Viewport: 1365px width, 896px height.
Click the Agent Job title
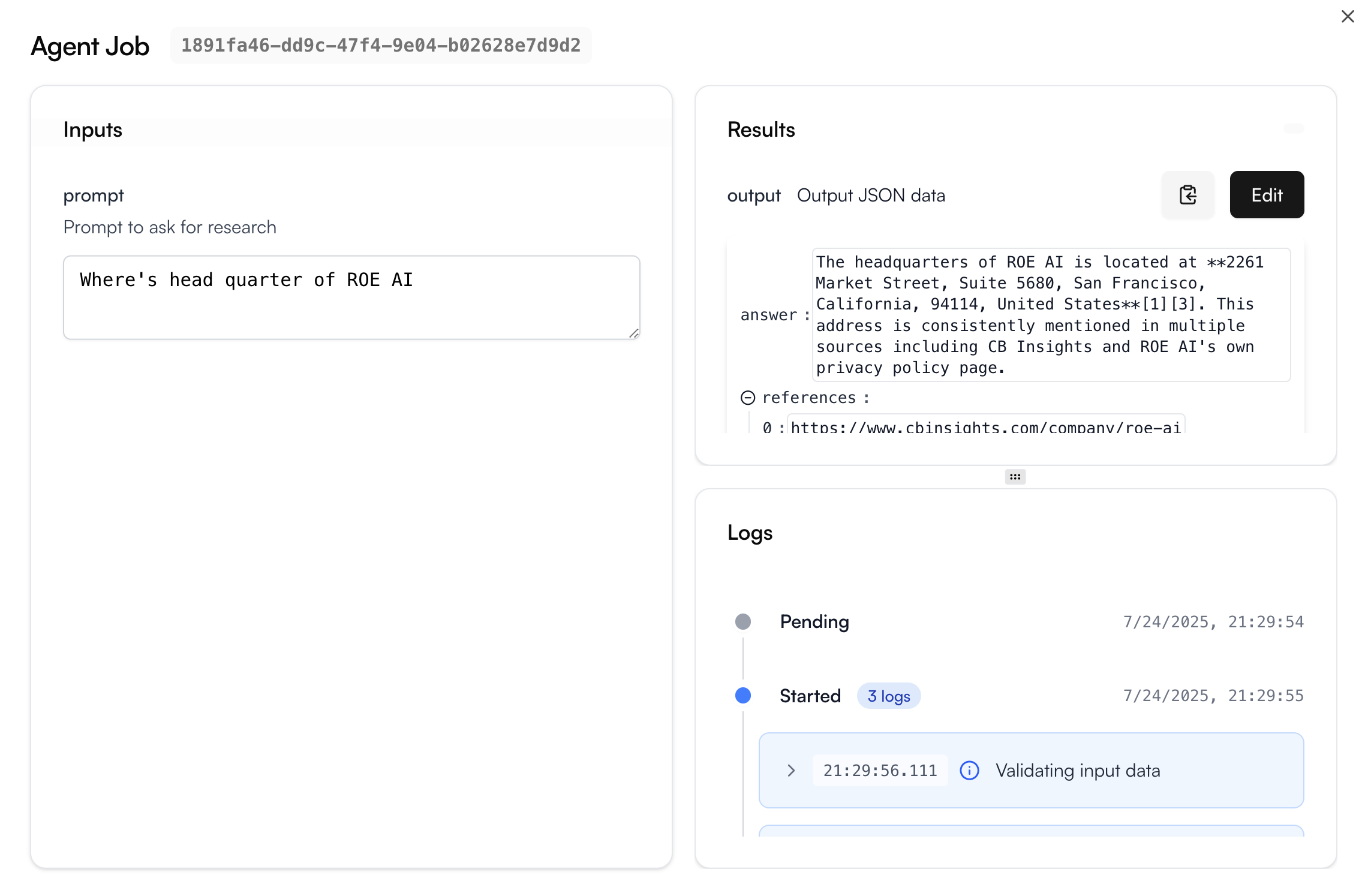pos(90,46)
